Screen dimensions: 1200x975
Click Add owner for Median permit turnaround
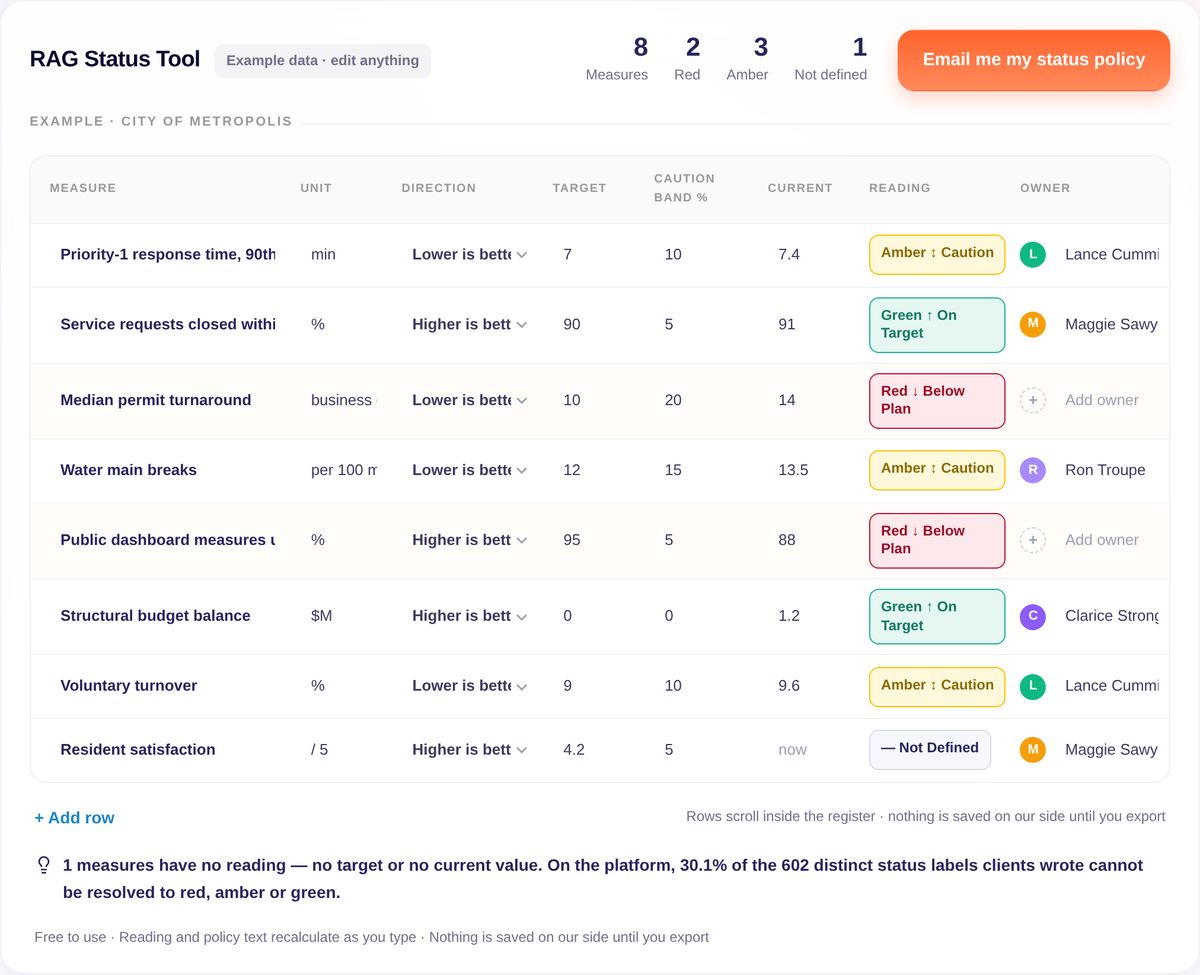1102,400
